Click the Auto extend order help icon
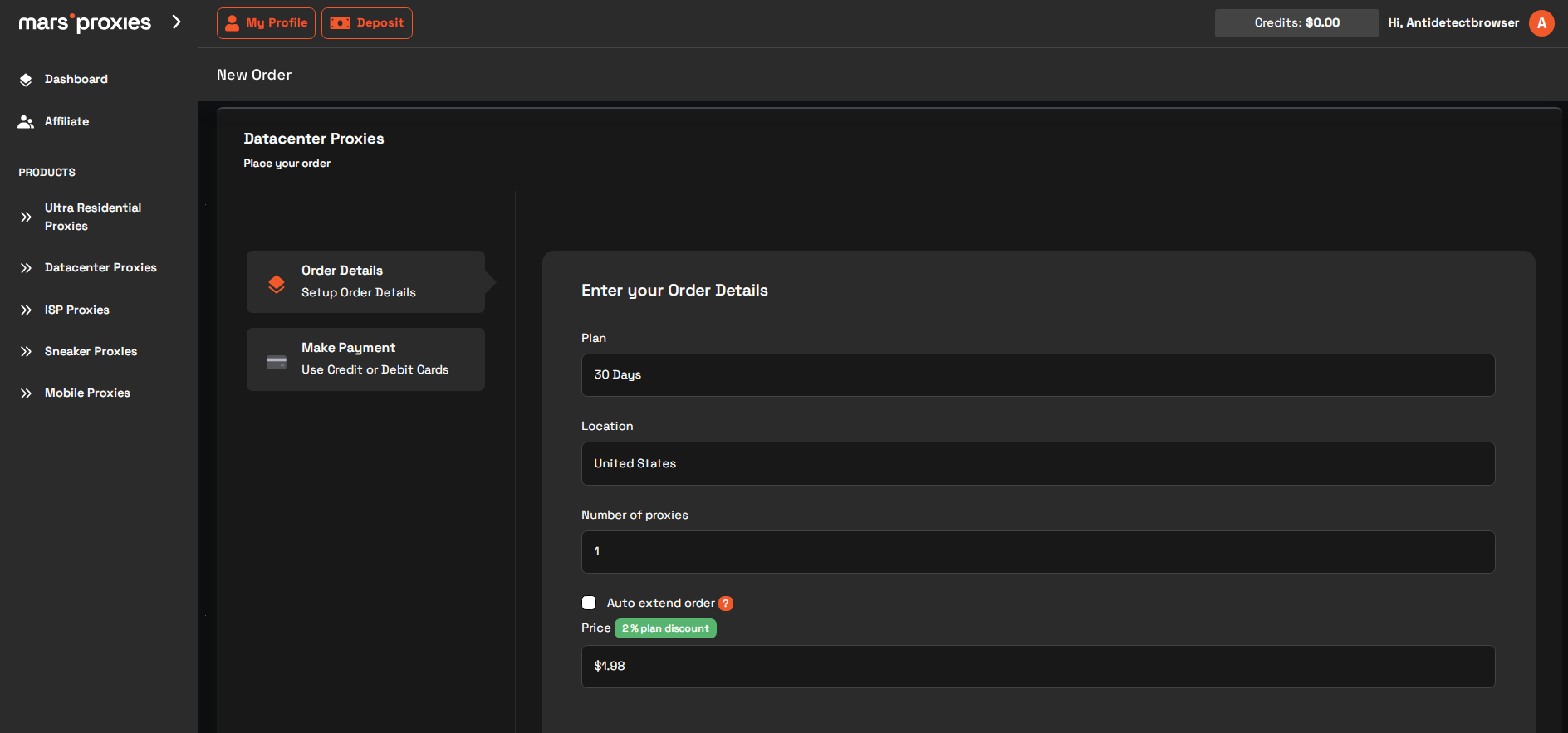This screenshot has height=733, width=1568. click(x=726, y=604)
